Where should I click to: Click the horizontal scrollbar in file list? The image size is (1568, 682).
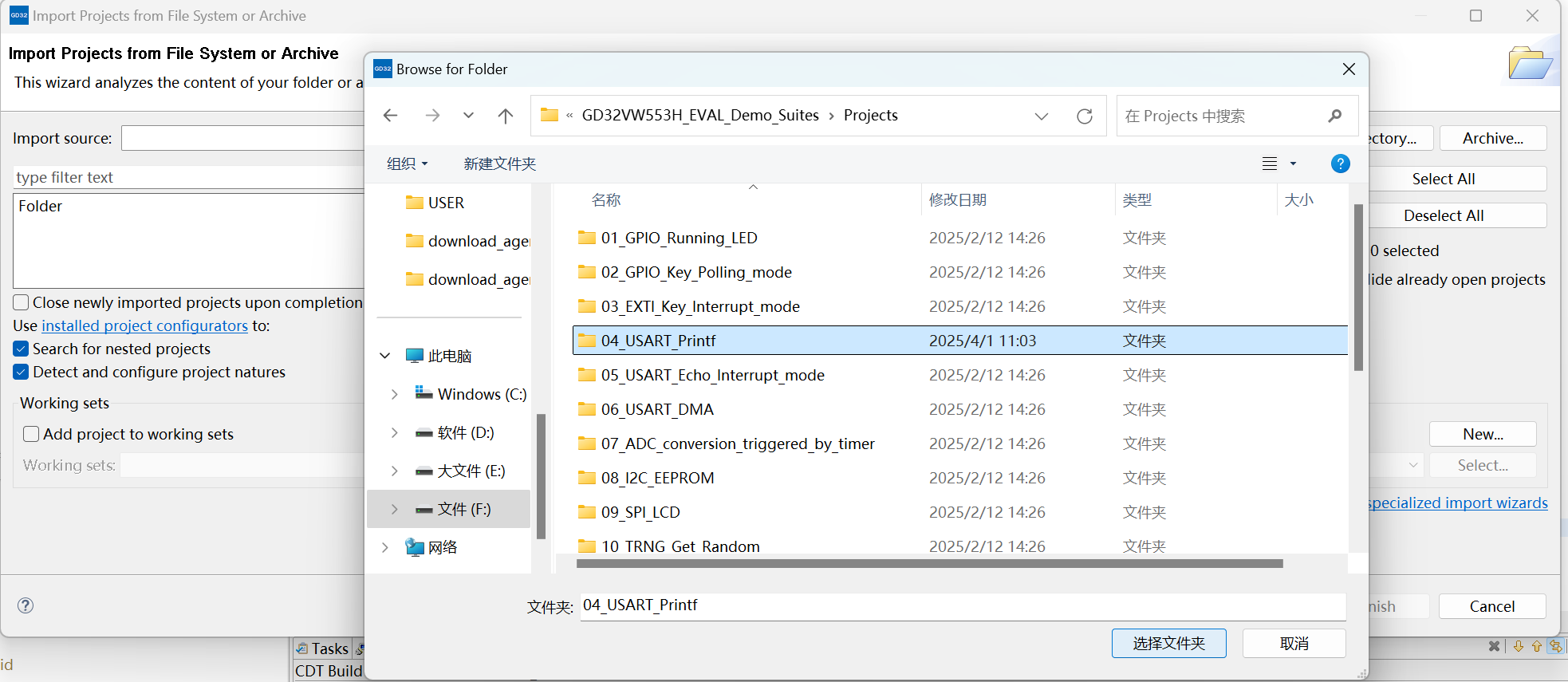point(929,563)
